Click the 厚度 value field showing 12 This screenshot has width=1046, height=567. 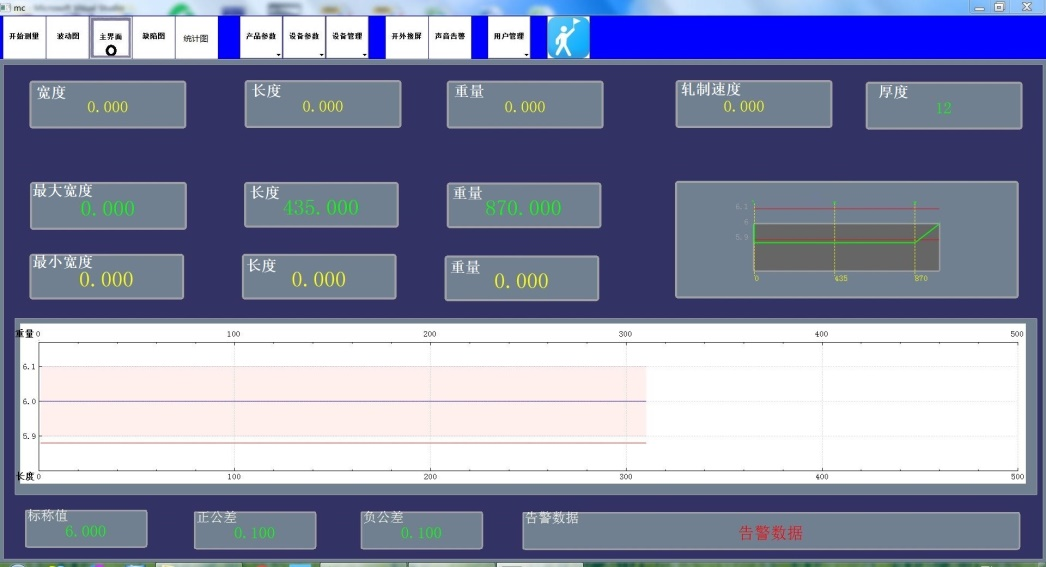(x=943, y=106)
